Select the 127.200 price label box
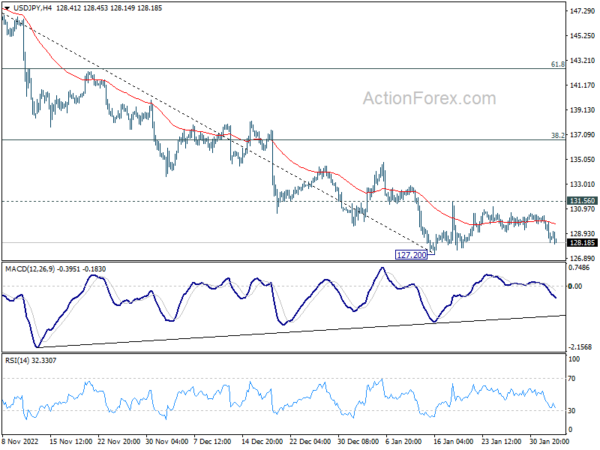This screenshot has width=600, height=450. [x=412, y=255]
